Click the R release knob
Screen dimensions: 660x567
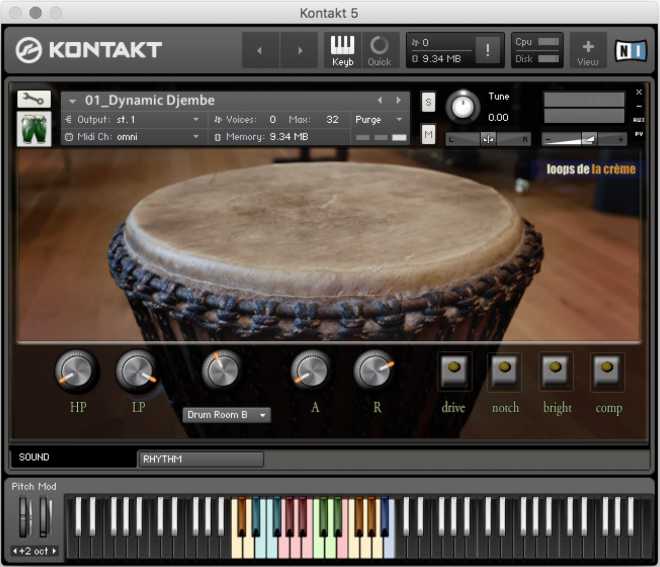coord(373,370)
